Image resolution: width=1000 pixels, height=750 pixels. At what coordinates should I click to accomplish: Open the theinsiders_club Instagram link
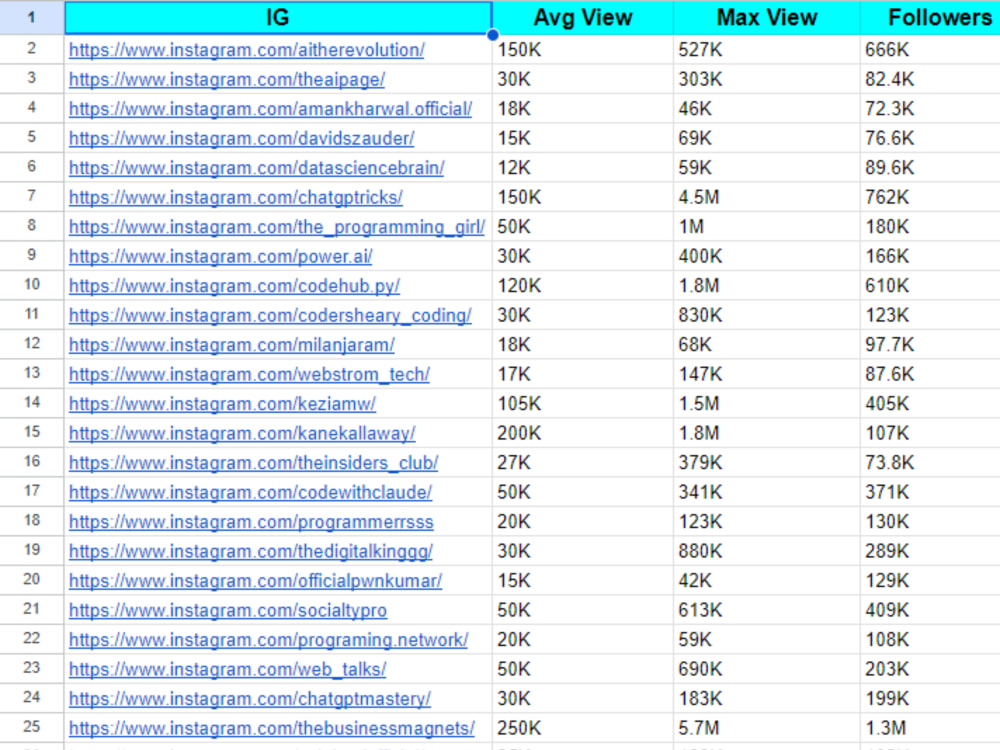pyautogui.click(x=254, y=463)
